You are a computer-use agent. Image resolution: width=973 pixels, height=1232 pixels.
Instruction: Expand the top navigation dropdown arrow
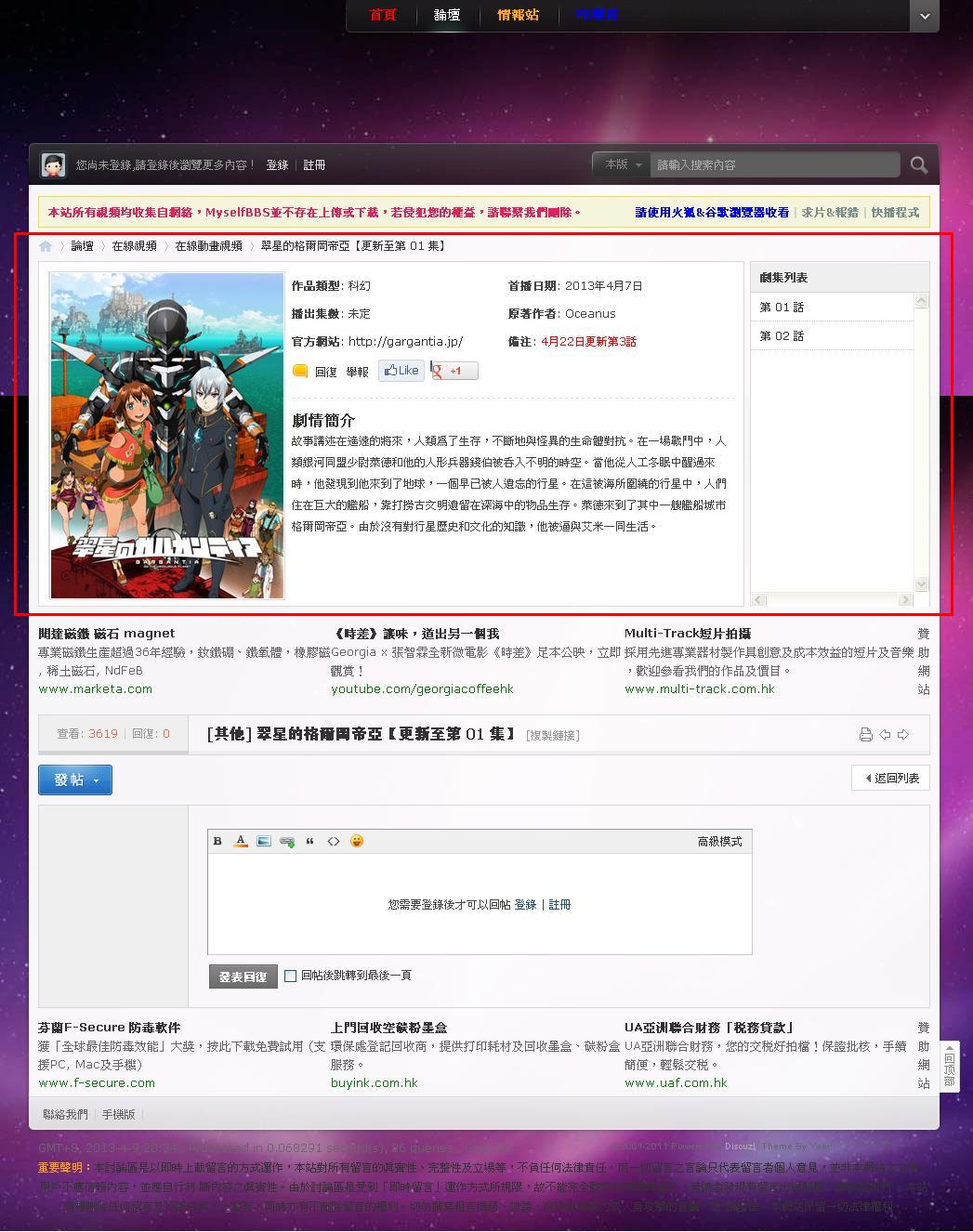[x=924, y=16]
